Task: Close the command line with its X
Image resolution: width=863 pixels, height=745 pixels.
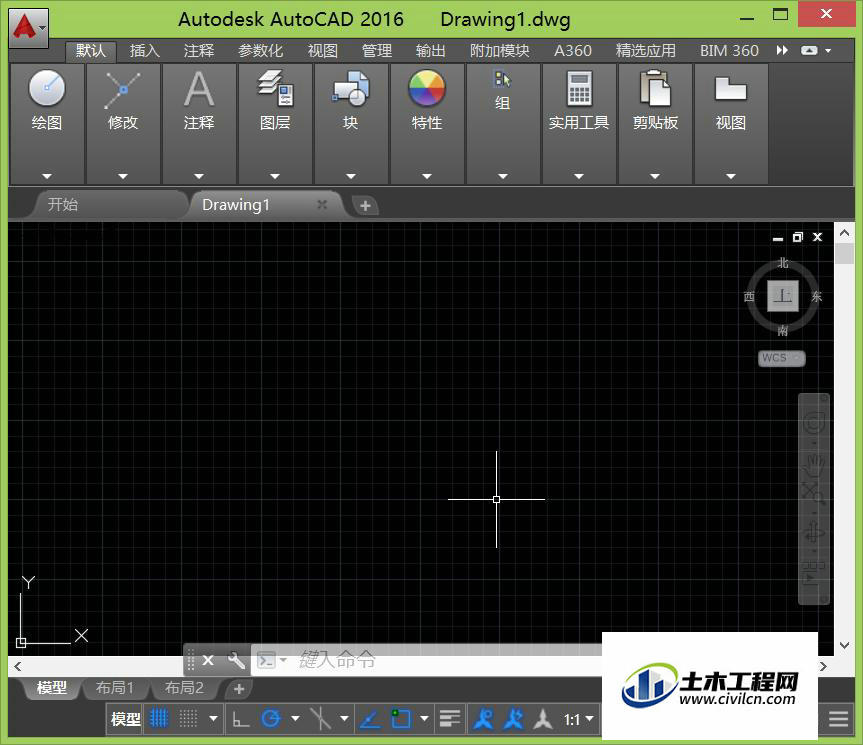Action: click(208, 660)
